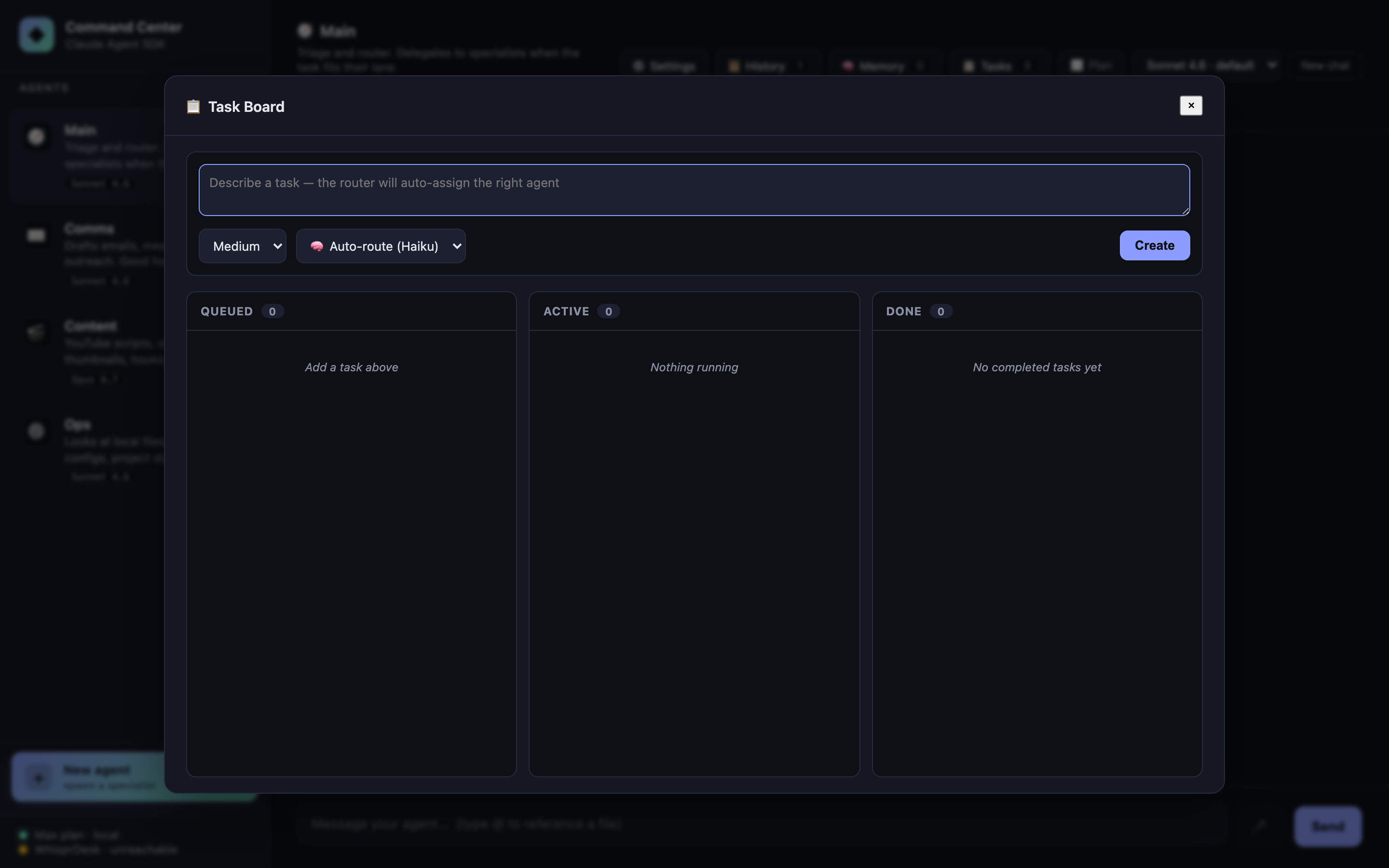
Task: Click the Command Center app icon
Action: [x=36, y=34]
